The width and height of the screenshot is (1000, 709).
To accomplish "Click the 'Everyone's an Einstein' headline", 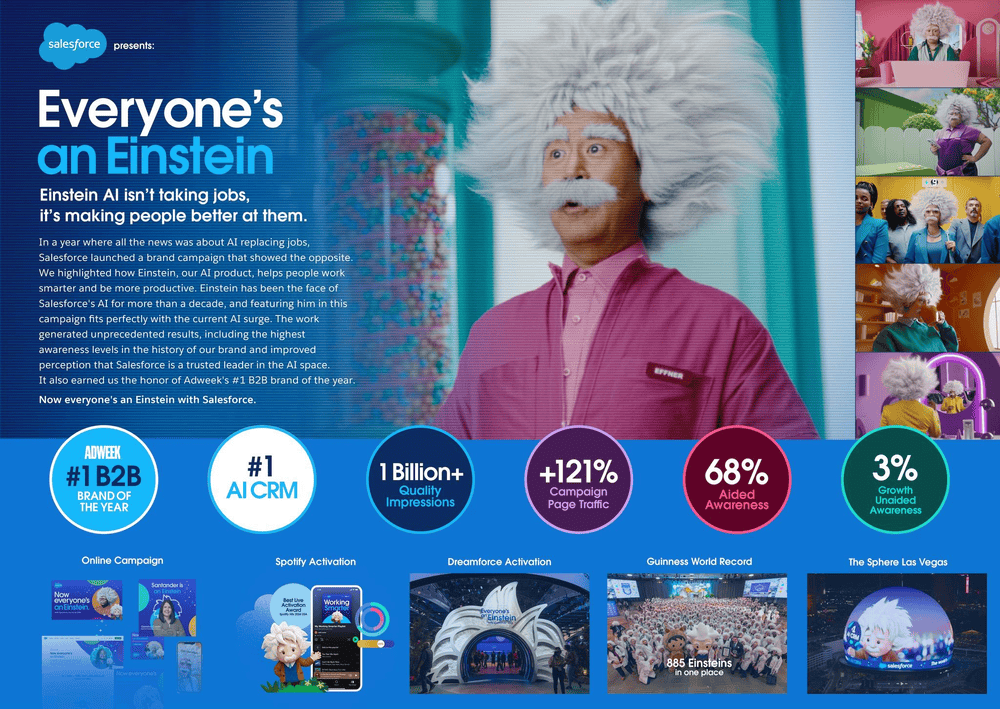I will click(x=161, y=132).
